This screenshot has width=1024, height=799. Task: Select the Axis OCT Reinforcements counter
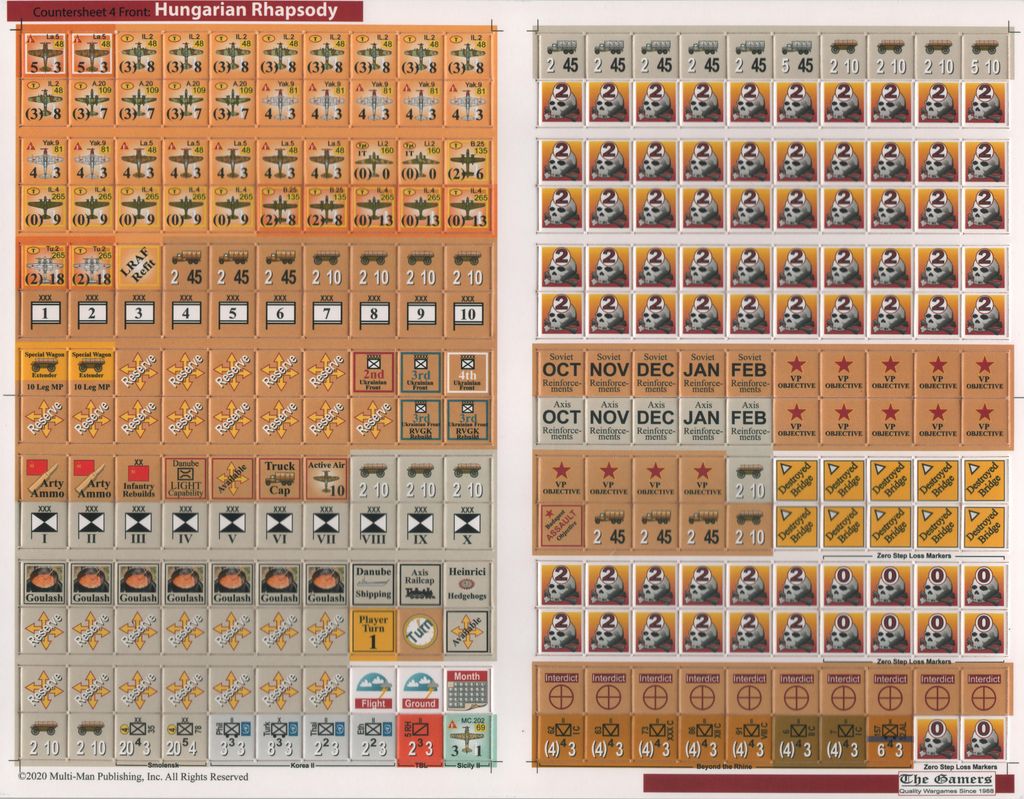(x=562, y=420)
